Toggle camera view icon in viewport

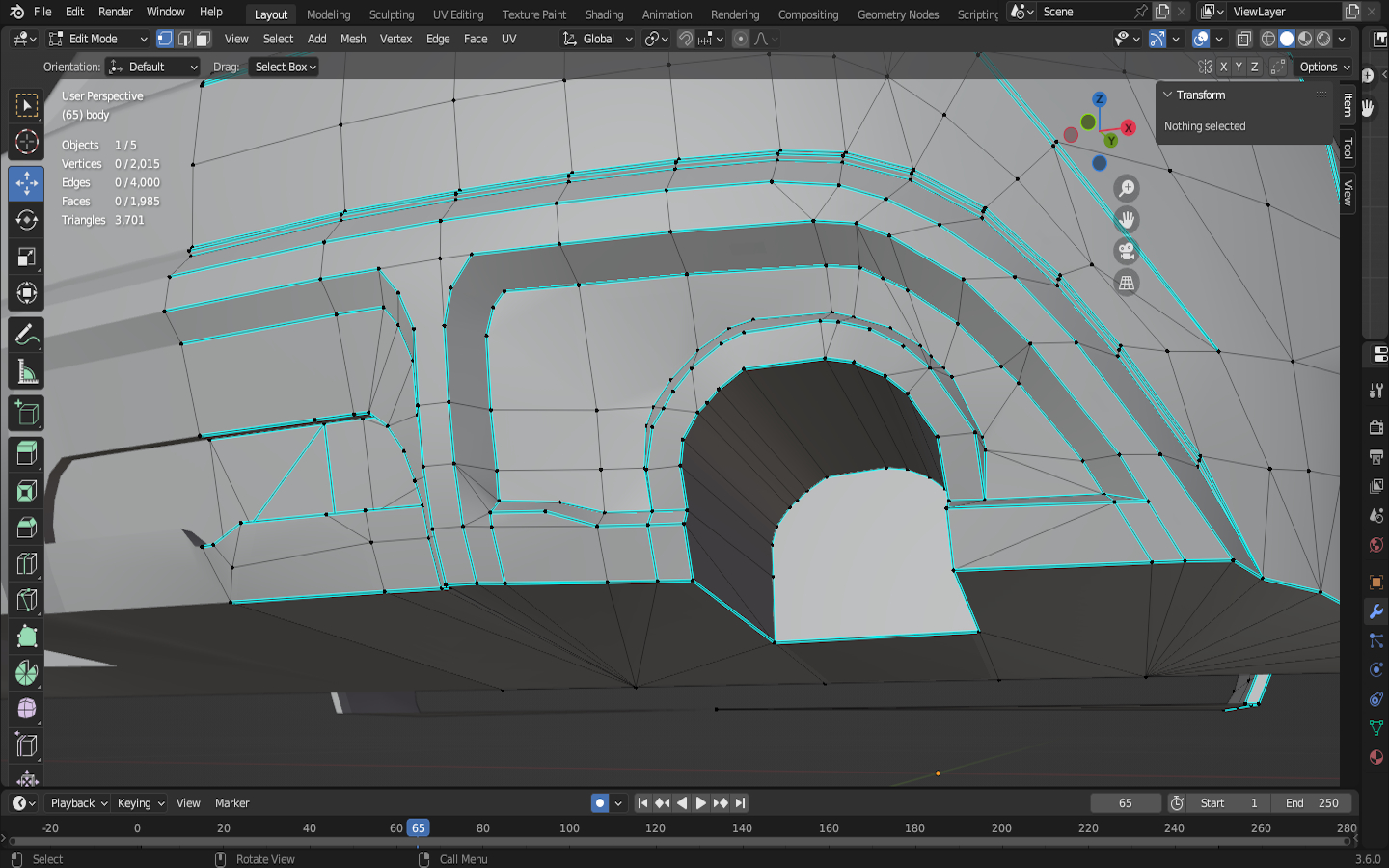tap(1126, 252)
